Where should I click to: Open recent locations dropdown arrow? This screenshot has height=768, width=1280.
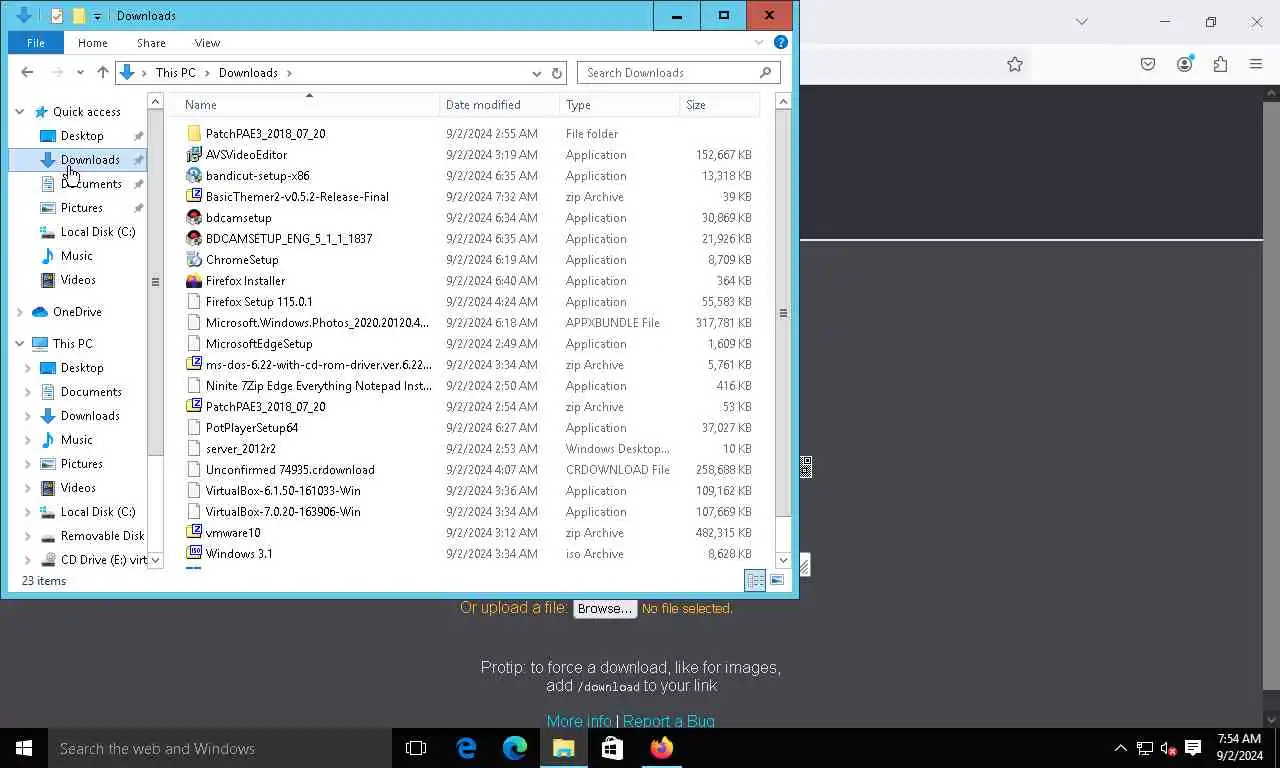(x=80, y=73)
